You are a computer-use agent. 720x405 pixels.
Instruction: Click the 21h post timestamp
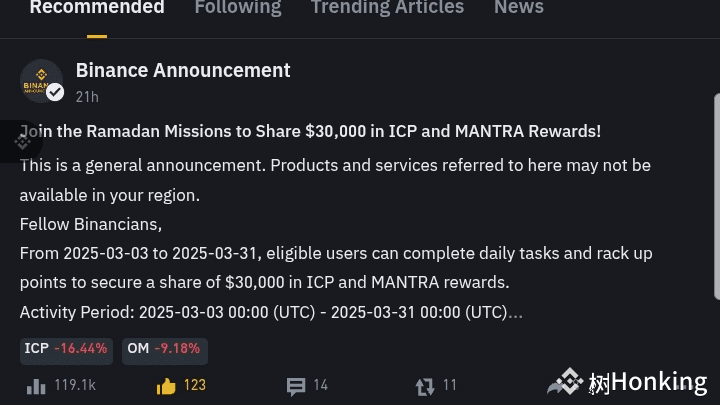click(x=87, y=97)
